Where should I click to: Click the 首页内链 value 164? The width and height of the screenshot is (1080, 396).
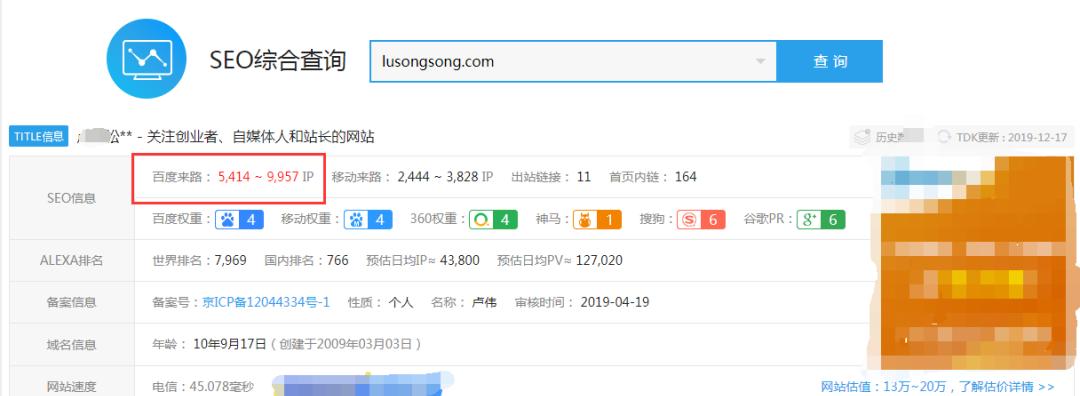click(685, 177)
